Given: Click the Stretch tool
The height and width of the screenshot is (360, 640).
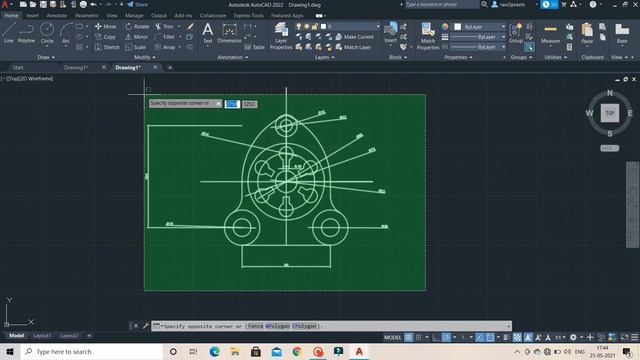Looking at the screenshot, I should click(x=107, y=47).
